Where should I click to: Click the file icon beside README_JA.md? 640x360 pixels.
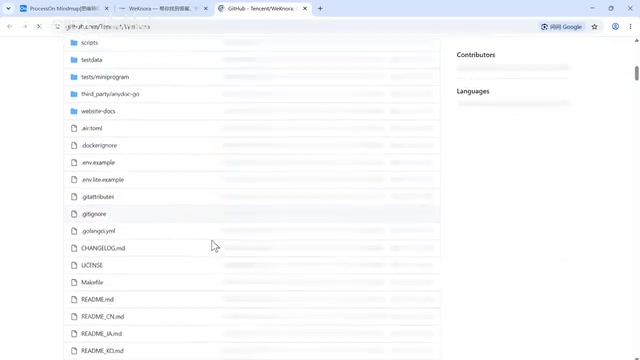74,334
